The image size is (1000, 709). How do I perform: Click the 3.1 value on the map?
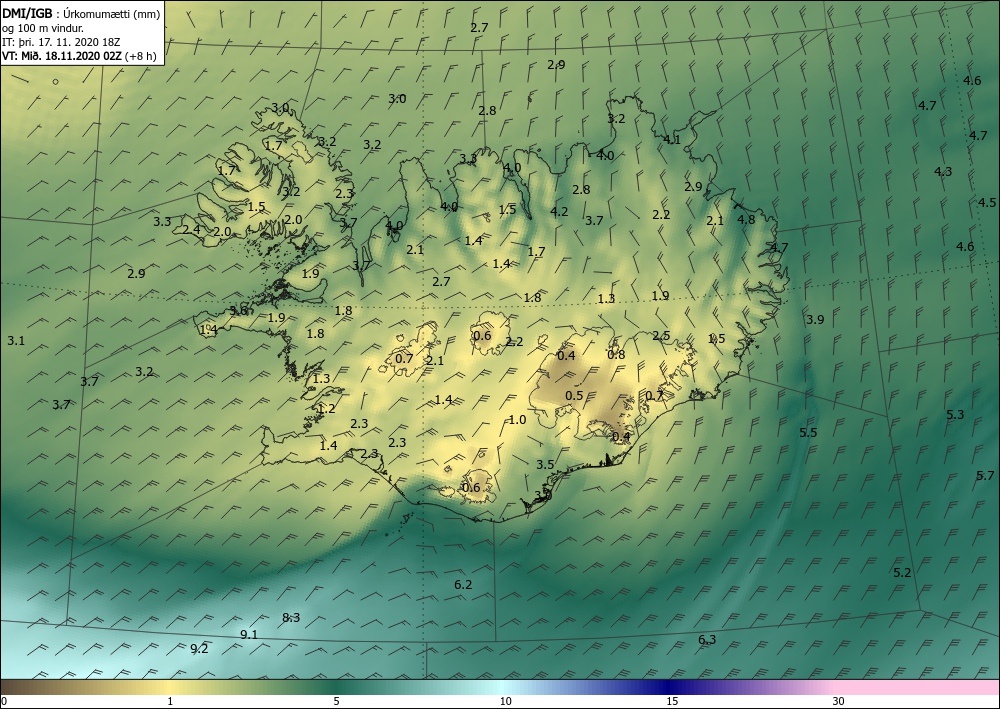pyautogui.click(x=16, y=340)
